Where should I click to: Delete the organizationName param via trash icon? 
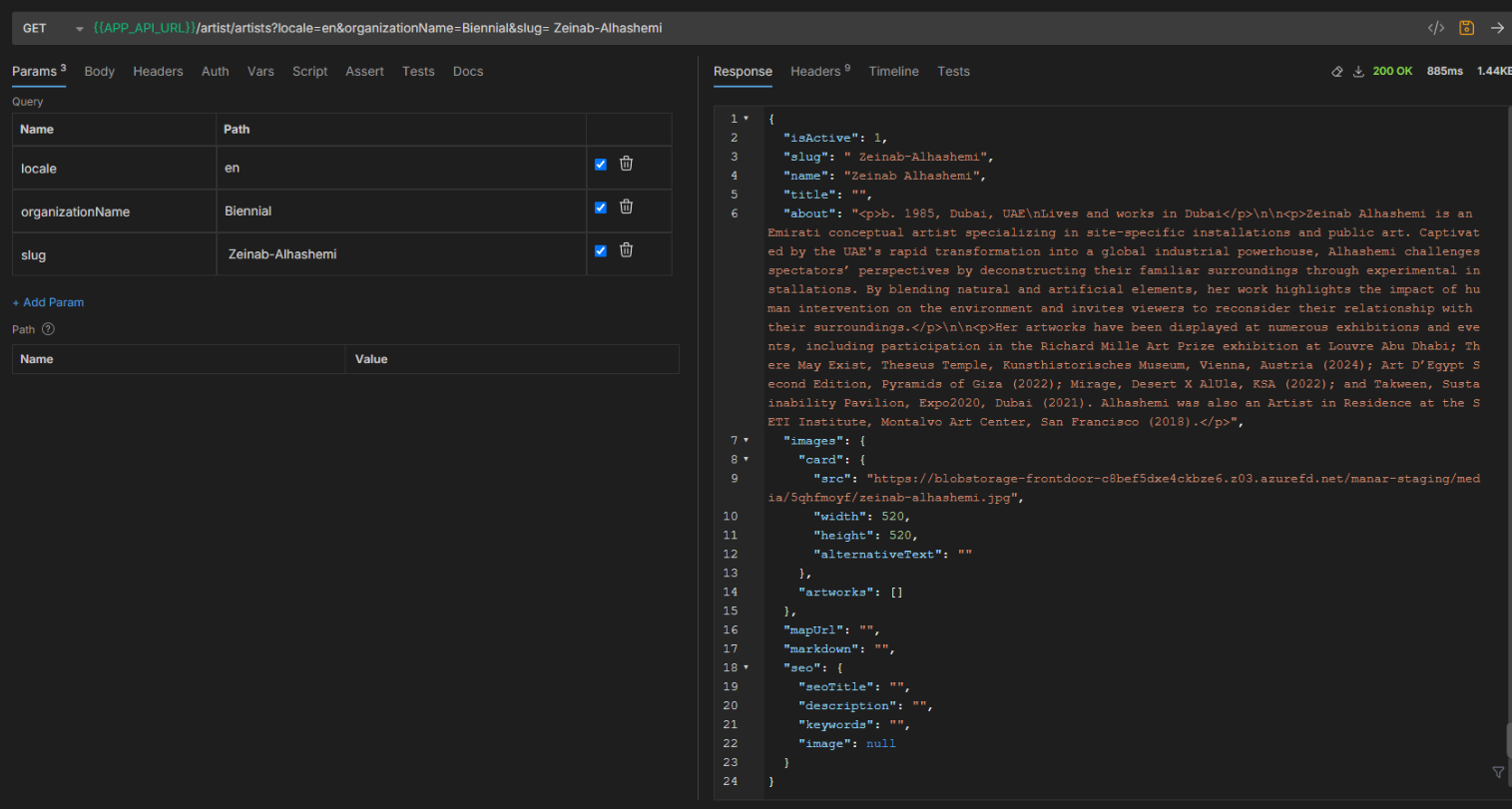626,206
